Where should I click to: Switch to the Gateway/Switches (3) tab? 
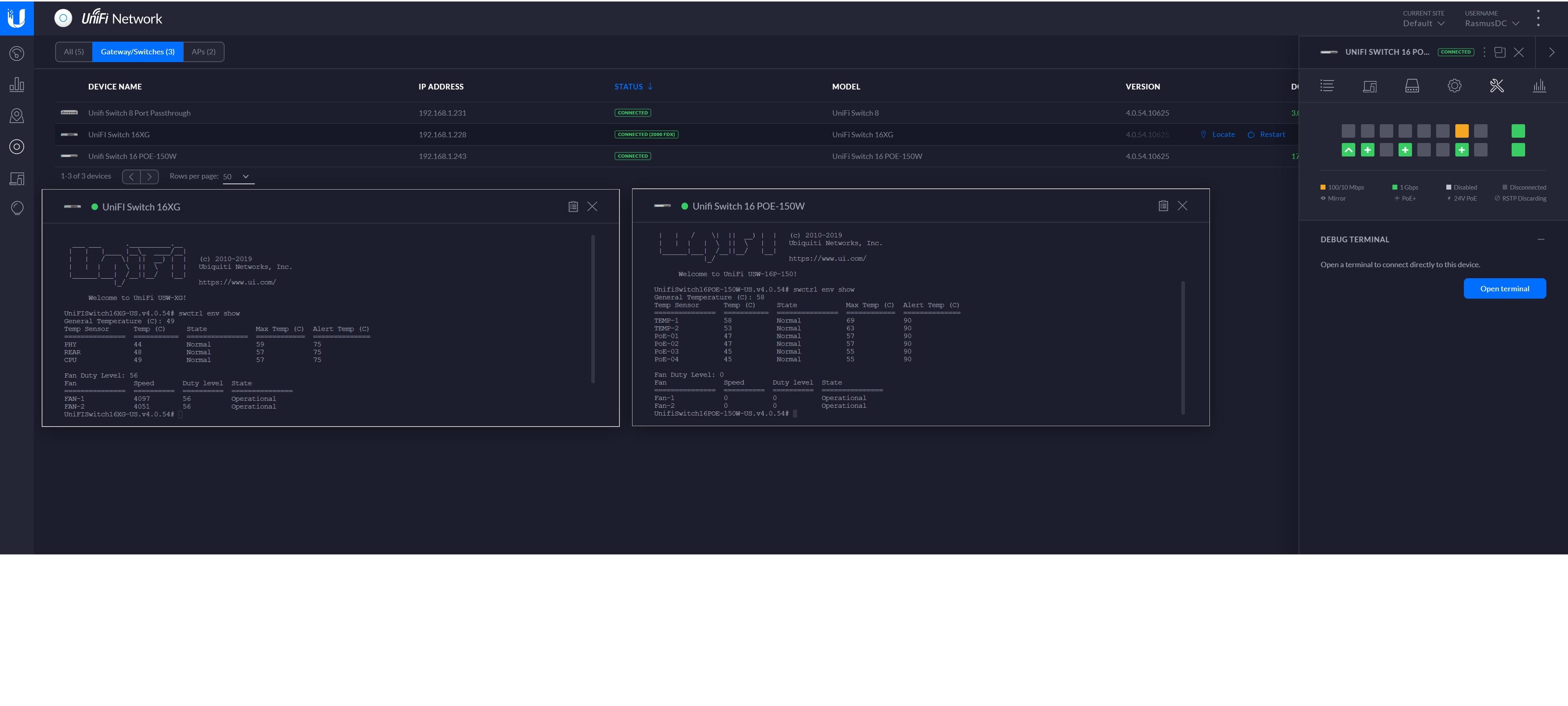(138, 52)
